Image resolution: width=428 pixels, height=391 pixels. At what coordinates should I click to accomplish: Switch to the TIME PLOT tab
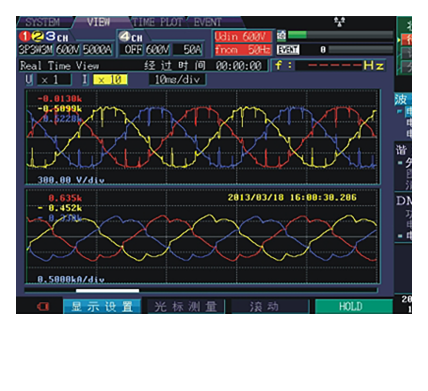tap(157, 22)
